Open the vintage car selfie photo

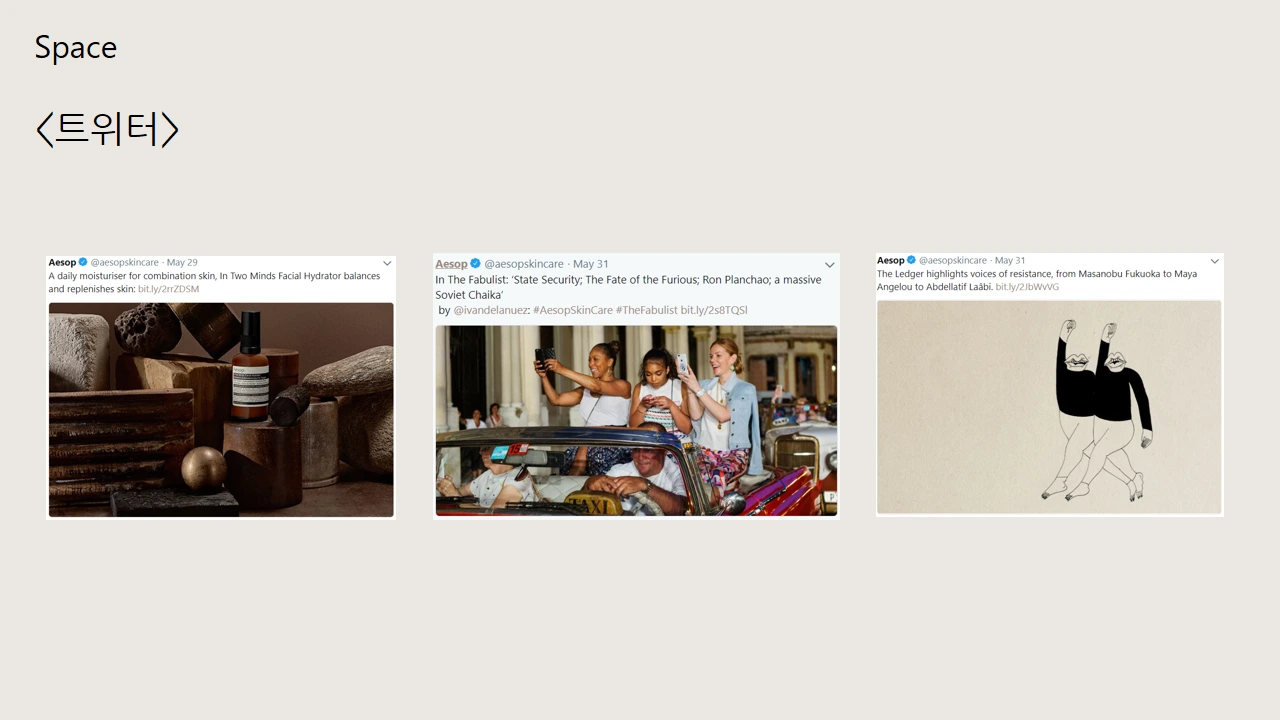636,421
